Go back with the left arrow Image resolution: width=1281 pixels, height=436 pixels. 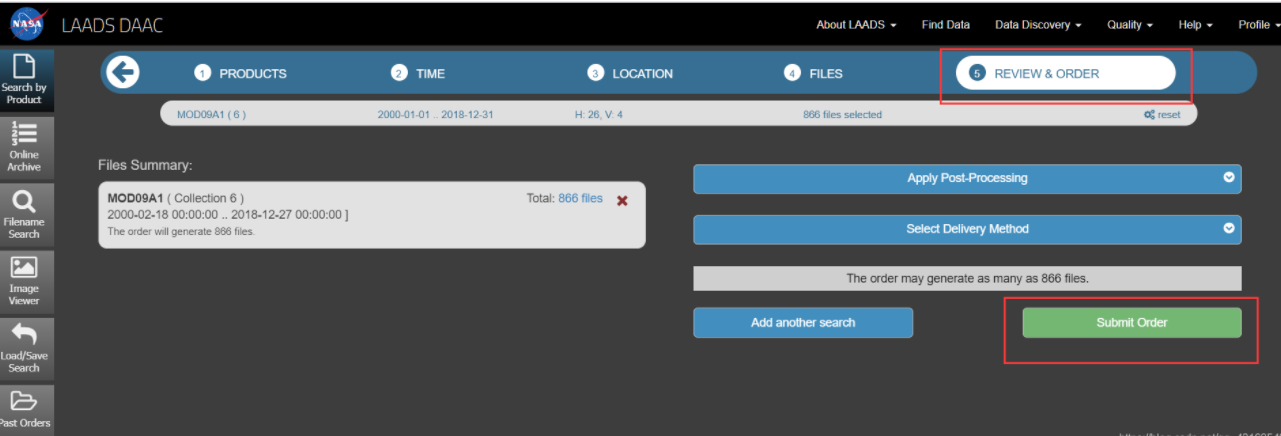(x=123, y=73)
